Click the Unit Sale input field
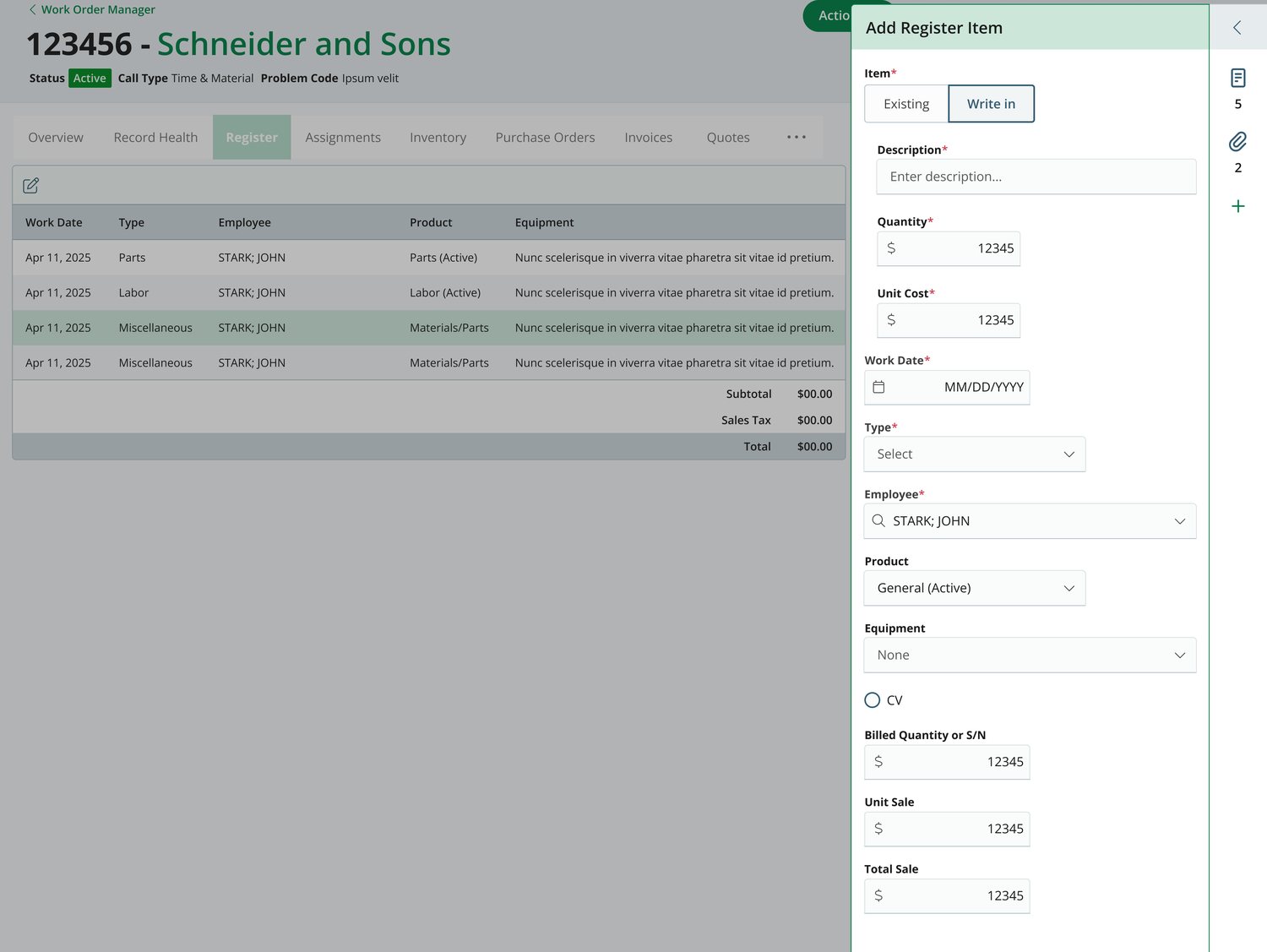The image size is (1267, 952). [947, 829]
